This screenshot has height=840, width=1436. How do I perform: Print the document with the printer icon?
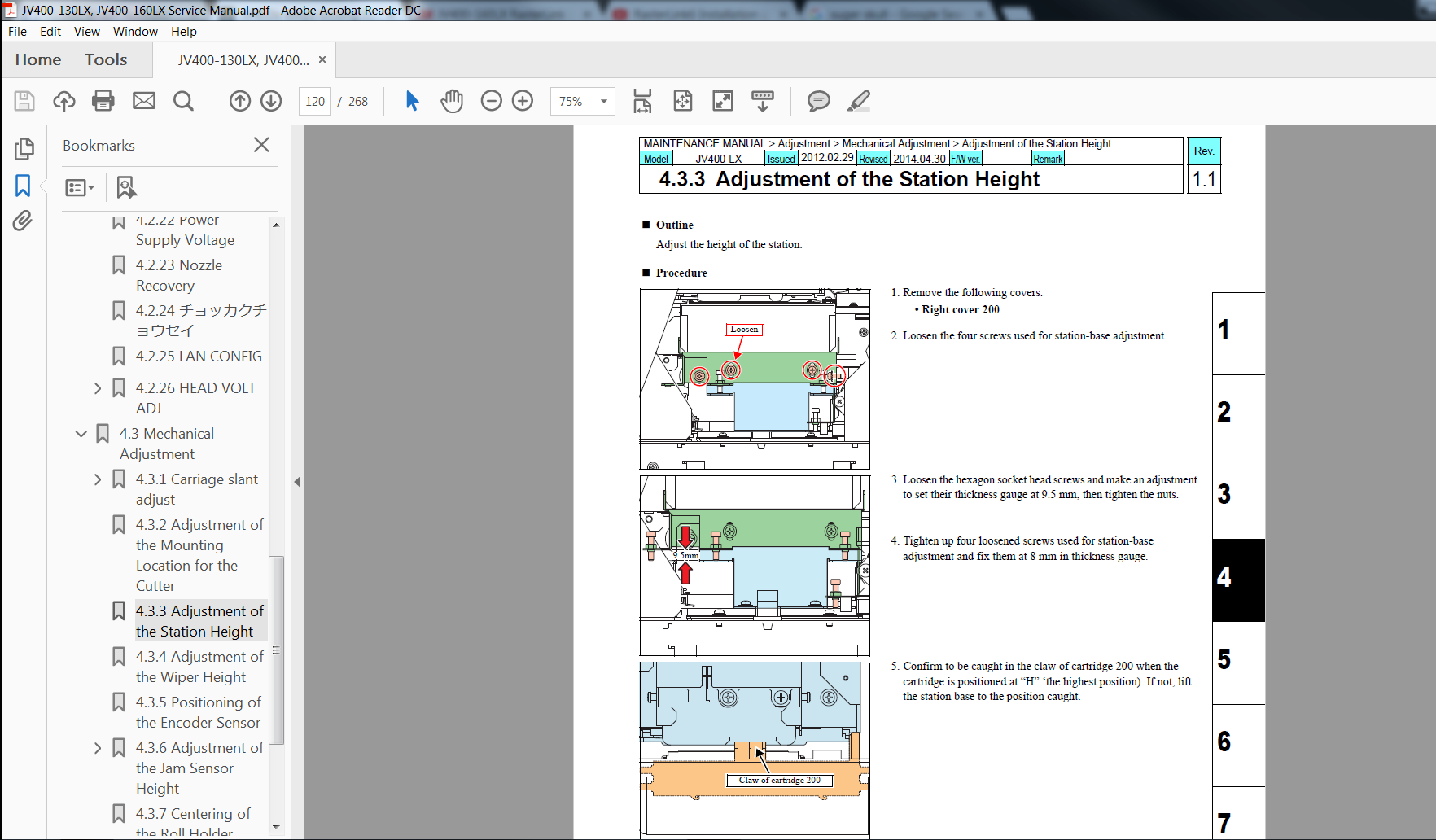pyautogui.click(x=103, y=101)
